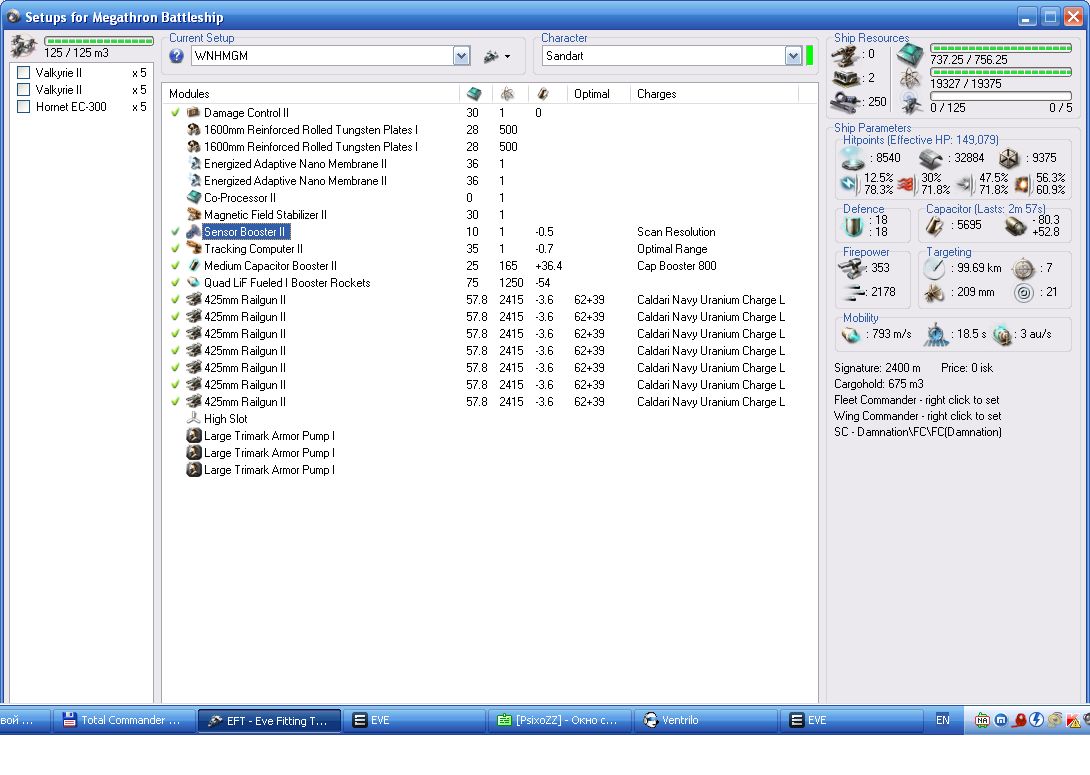Click the Quad LiF Booster Rockets icon
The height and width of the screenshot is (775, 1090).
tap(194, 283)
